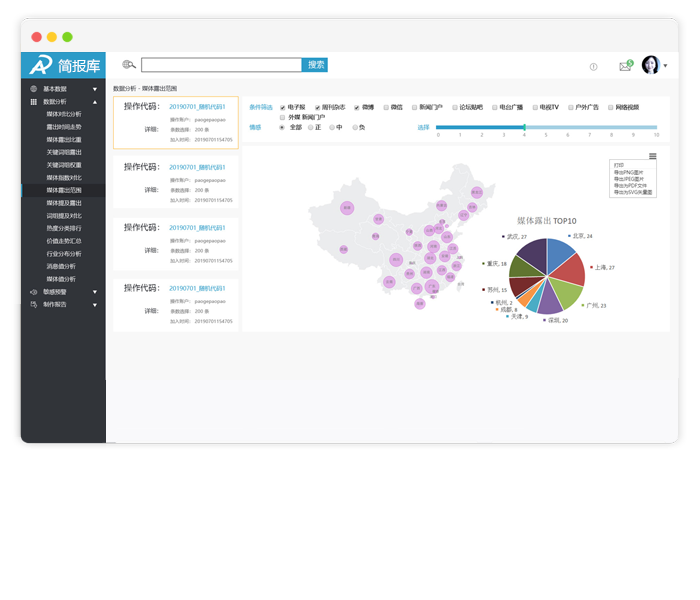
Task: Choose 打印 from the chart export menu
Action: (x=619, y=165)
